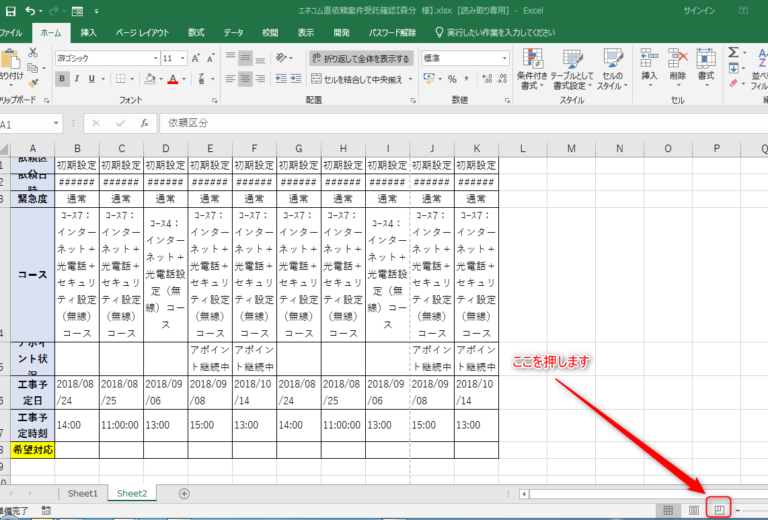The width and height of the screenshot is (768, 520).
Task: Align text left
Action: pyautogui.click(x=230, y=79)
